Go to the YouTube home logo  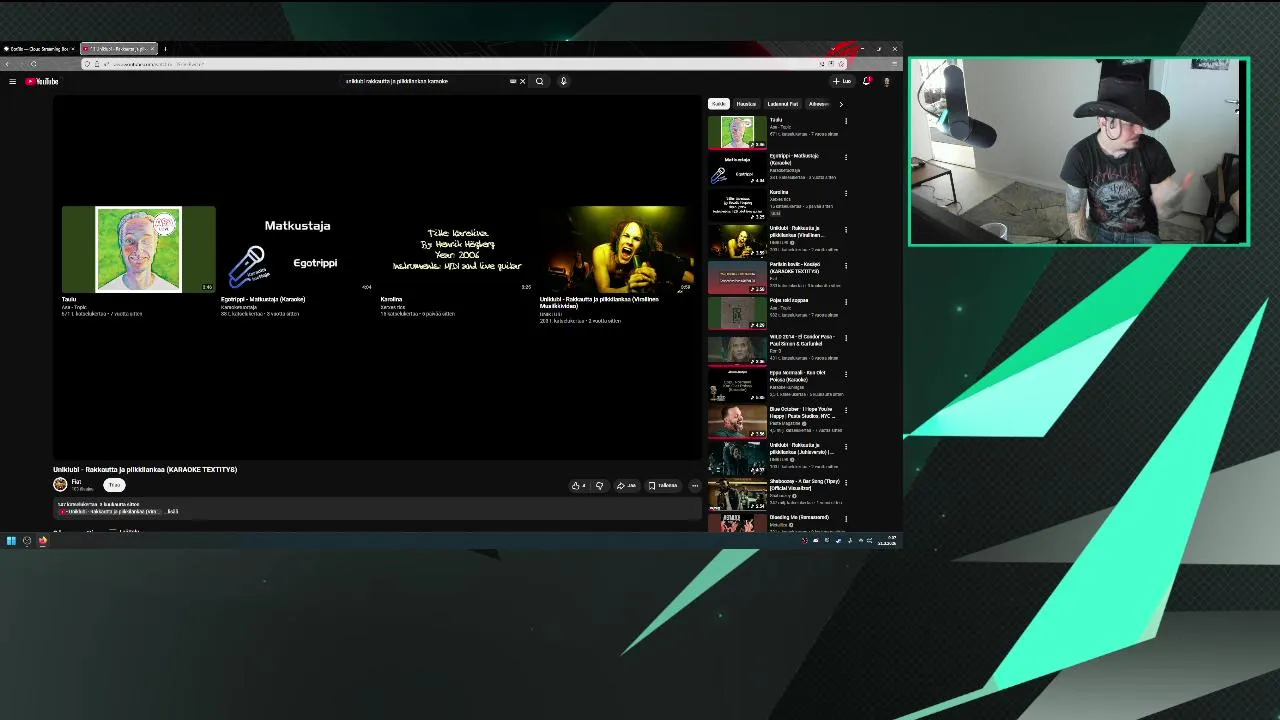(42, 81)
